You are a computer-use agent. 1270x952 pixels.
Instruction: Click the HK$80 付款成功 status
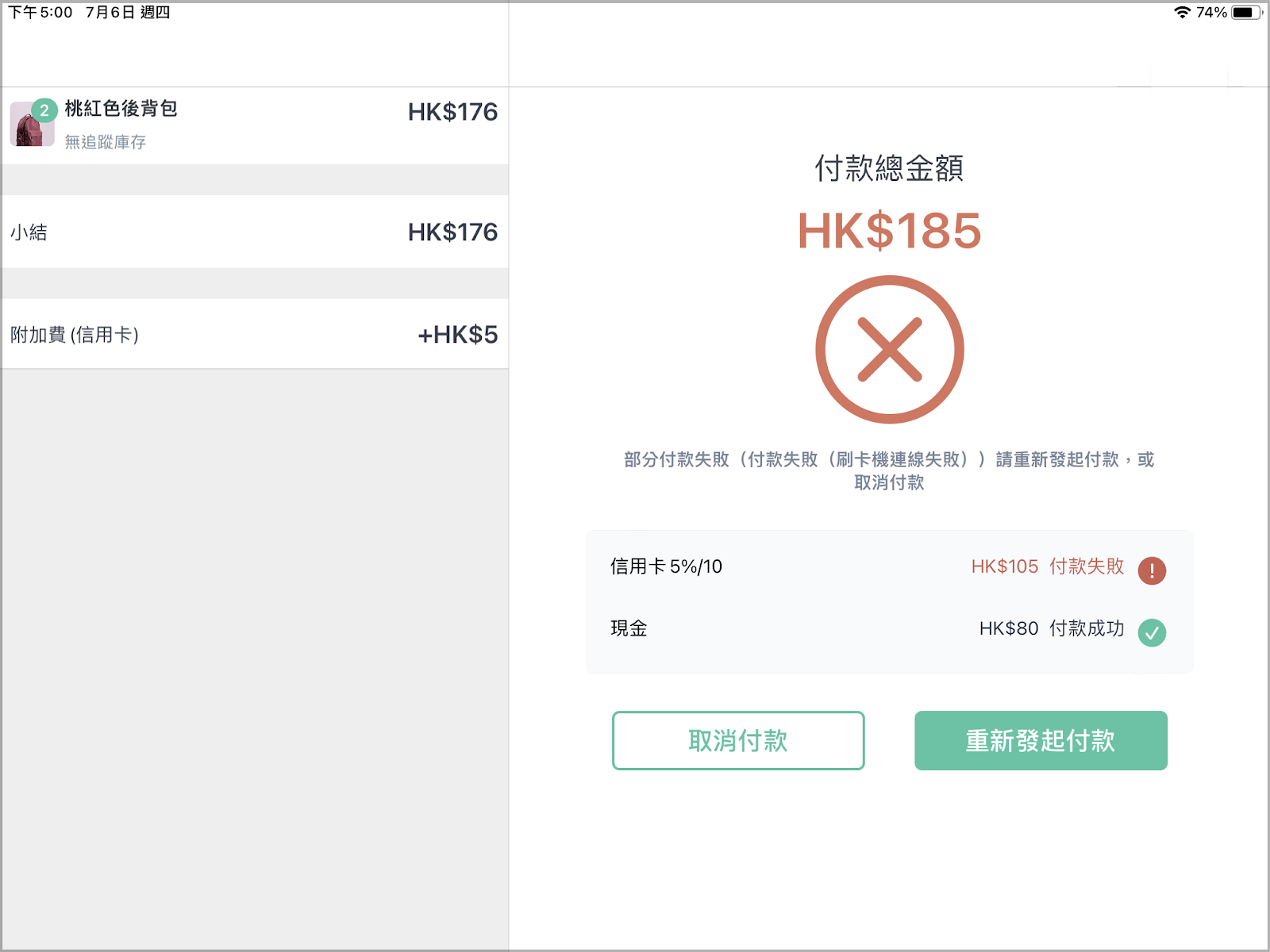(x=1052, y=628)
